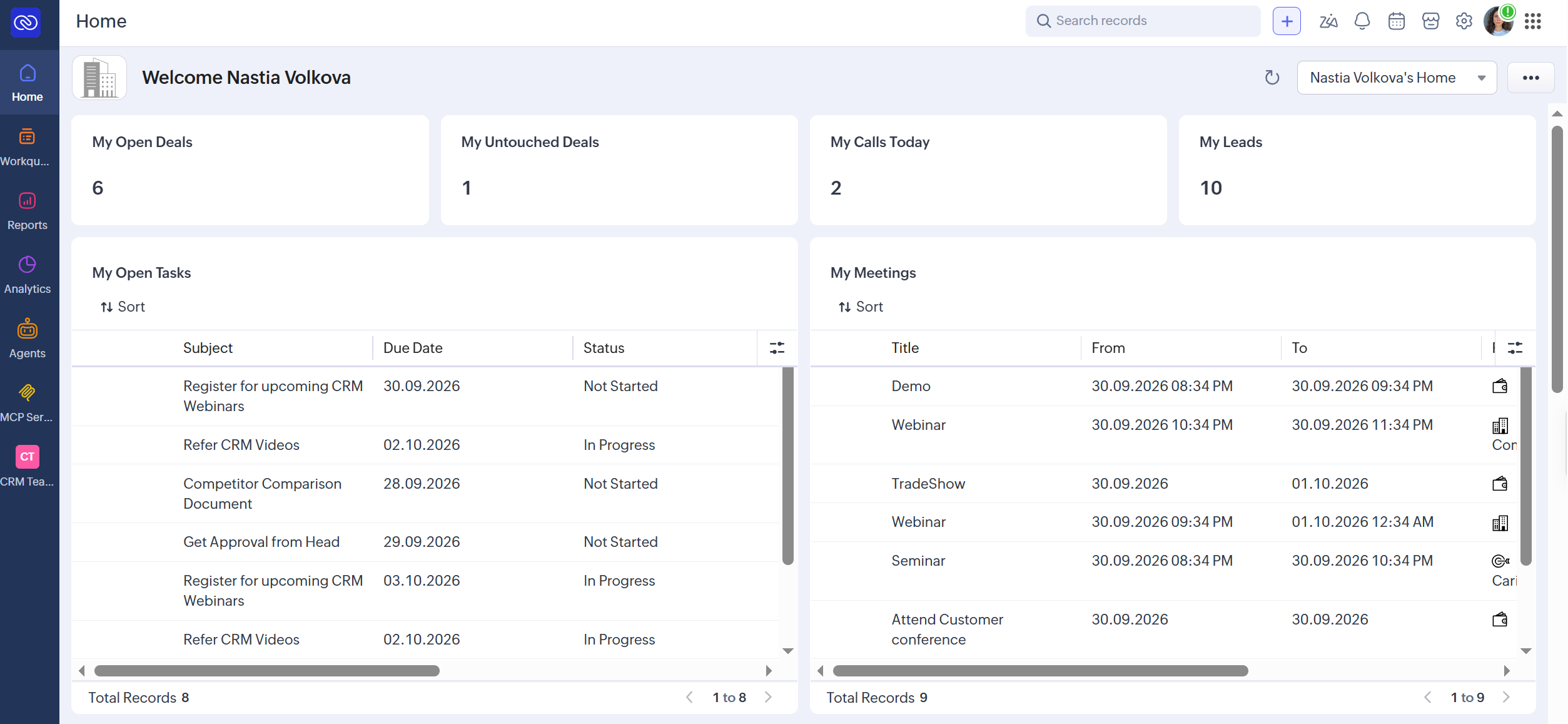Open column settings for My Meetings
Viewport: 1568px width, 724px height.
1515,348
